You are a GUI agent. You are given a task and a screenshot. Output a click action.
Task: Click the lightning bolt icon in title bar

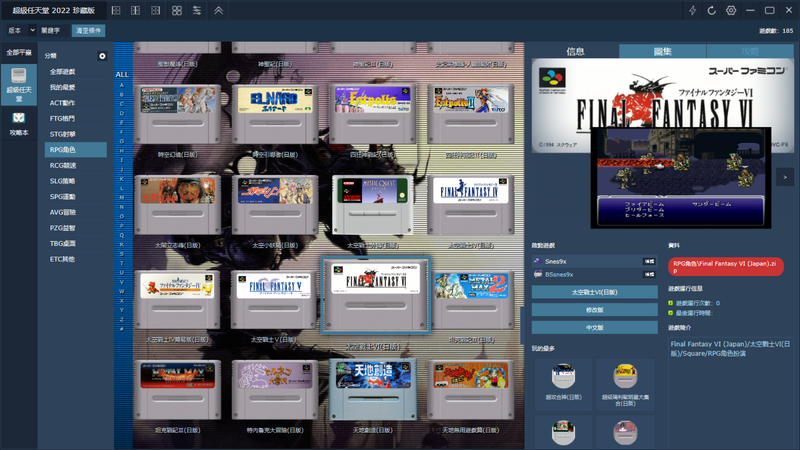(x=692, y=10)
